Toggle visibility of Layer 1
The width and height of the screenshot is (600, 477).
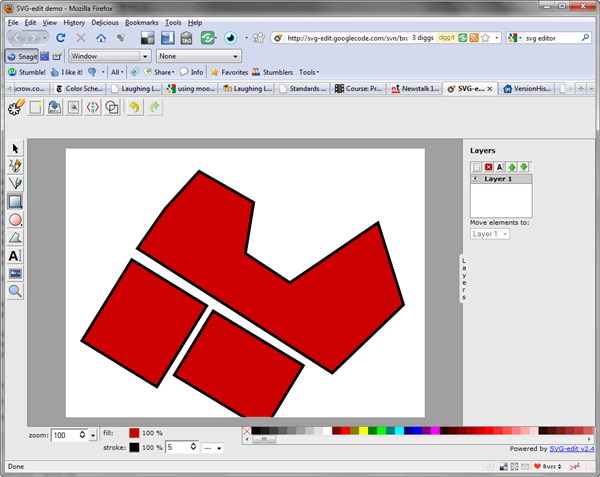477,179
